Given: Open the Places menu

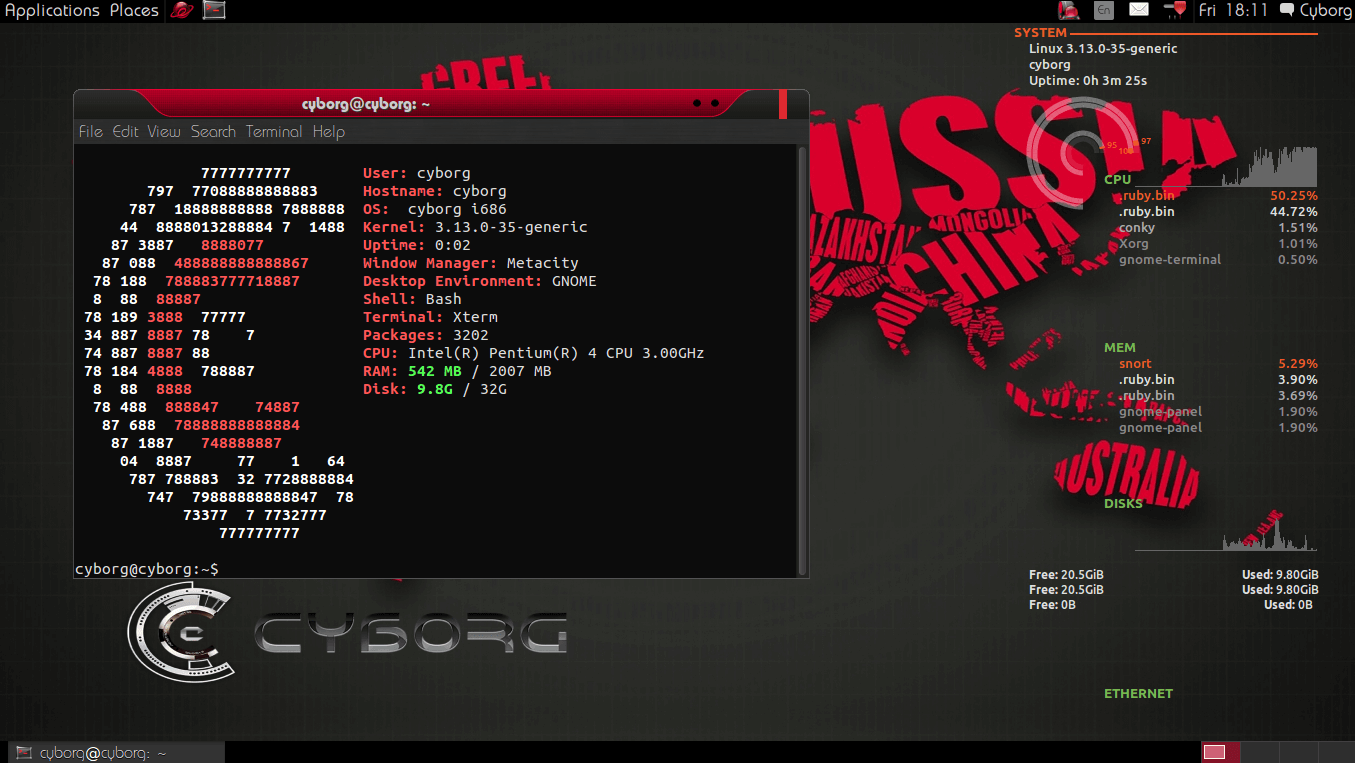Looking at the screenshot, I should pyautogui.click(x=133, y=11).
